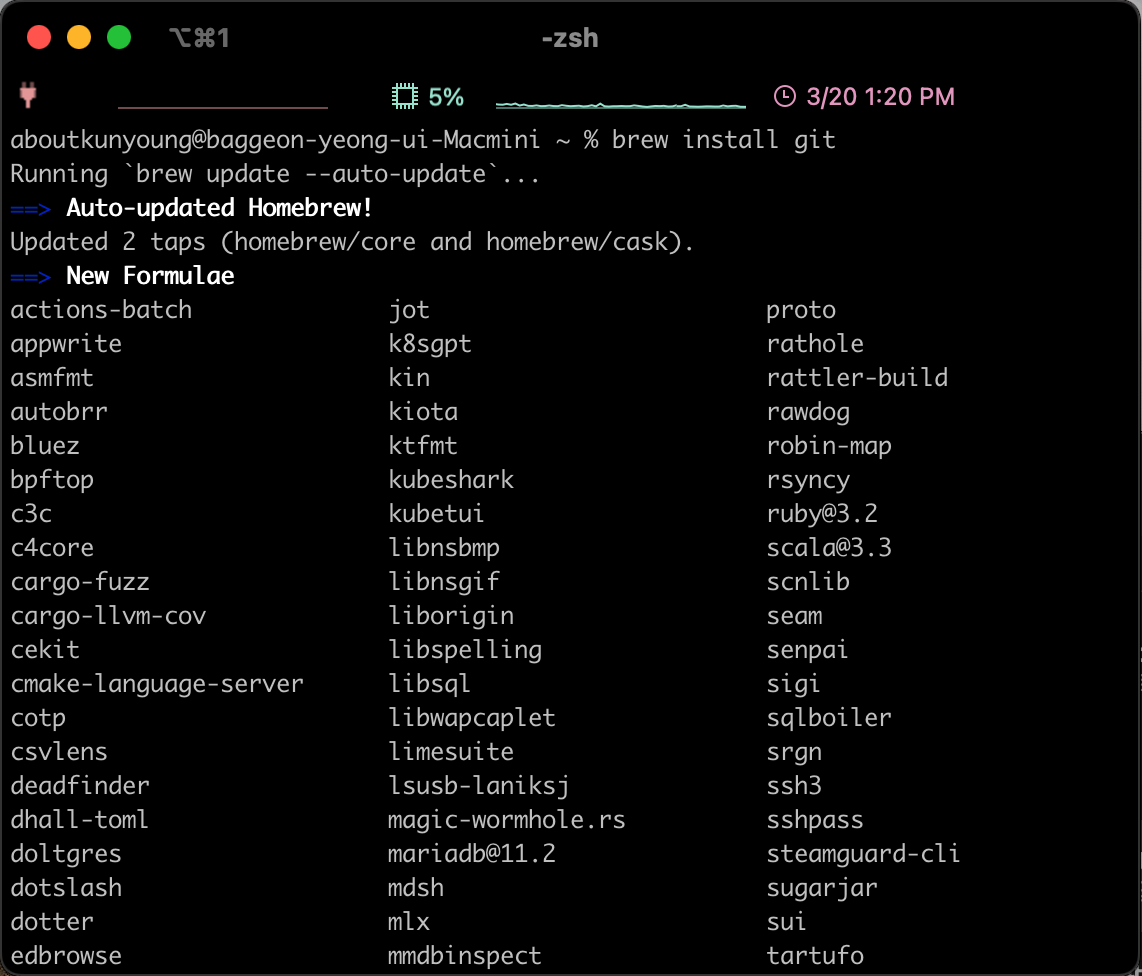This screenshot has height=976, width=1142.
Task: Click the formula name 'scala@3.3'
Action: pos(830,548)
